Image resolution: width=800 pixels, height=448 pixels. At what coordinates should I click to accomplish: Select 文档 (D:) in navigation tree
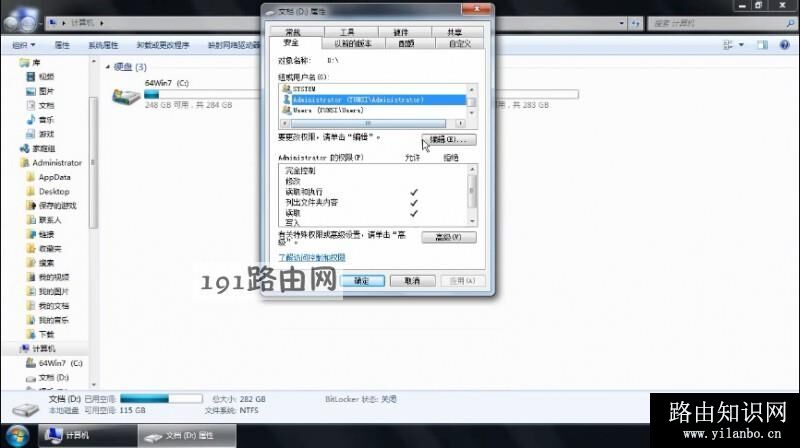click(54, 377)
